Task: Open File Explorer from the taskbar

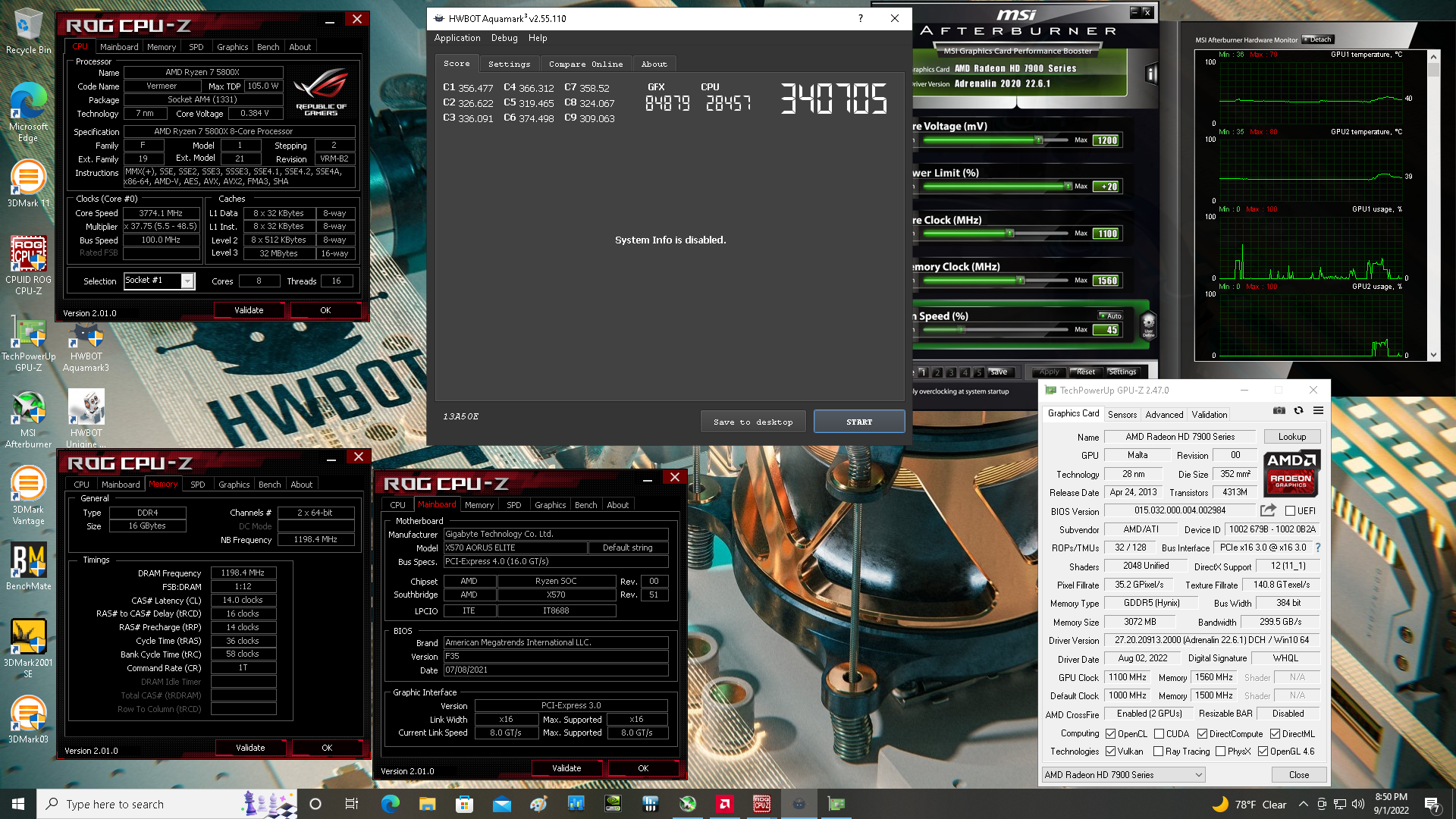Action: pos(427,804)
